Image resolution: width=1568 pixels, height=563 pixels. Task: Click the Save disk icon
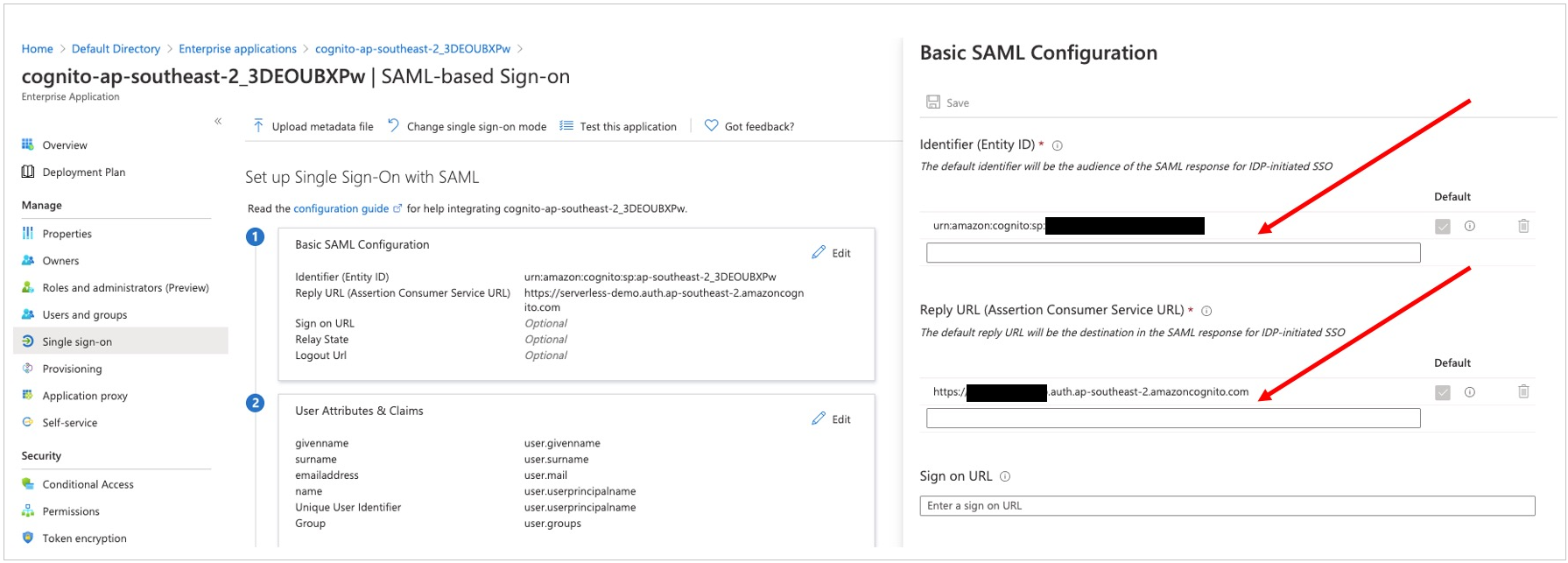click(933, 102)
